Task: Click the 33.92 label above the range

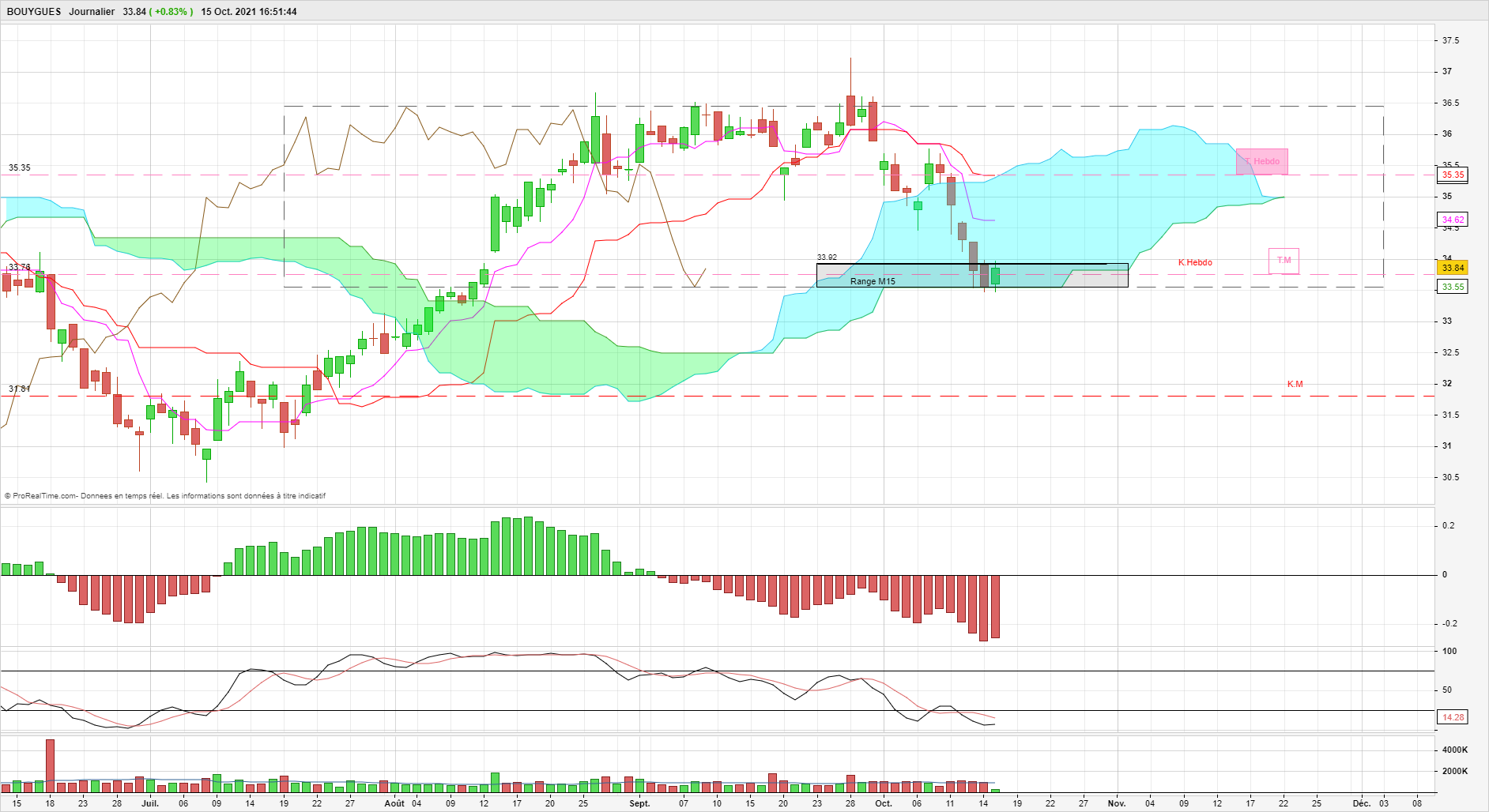Action: pos(827,258)
